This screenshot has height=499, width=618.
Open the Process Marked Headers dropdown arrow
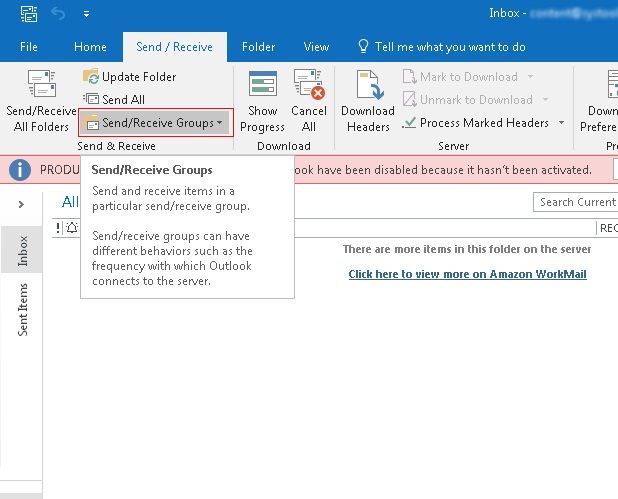click(x=561, y=123)
